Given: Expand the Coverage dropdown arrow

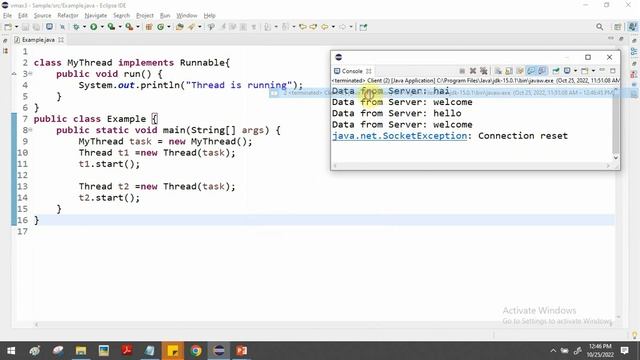Looking at the screenshot, I should pos(120,27).
